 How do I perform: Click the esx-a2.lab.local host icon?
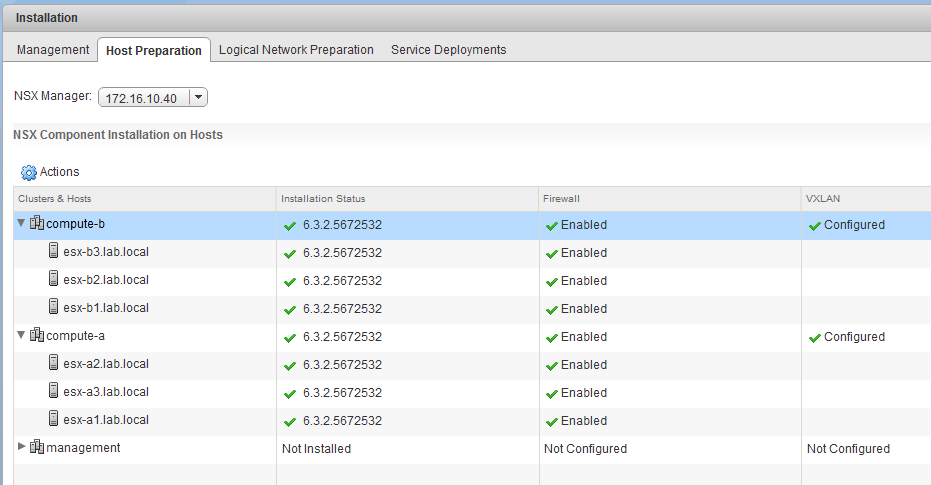54,364
